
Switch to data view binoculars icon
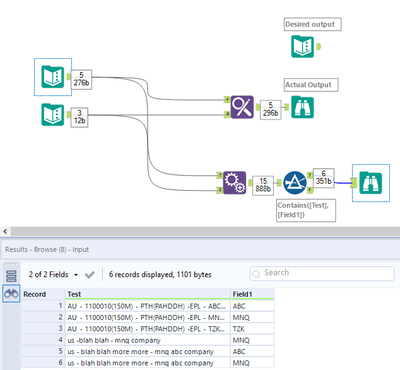click(11, 294)
